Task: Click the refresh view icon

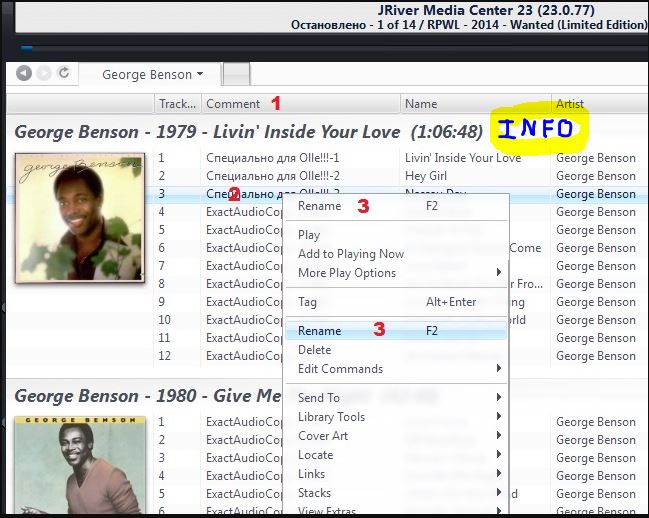Action: 63,73
